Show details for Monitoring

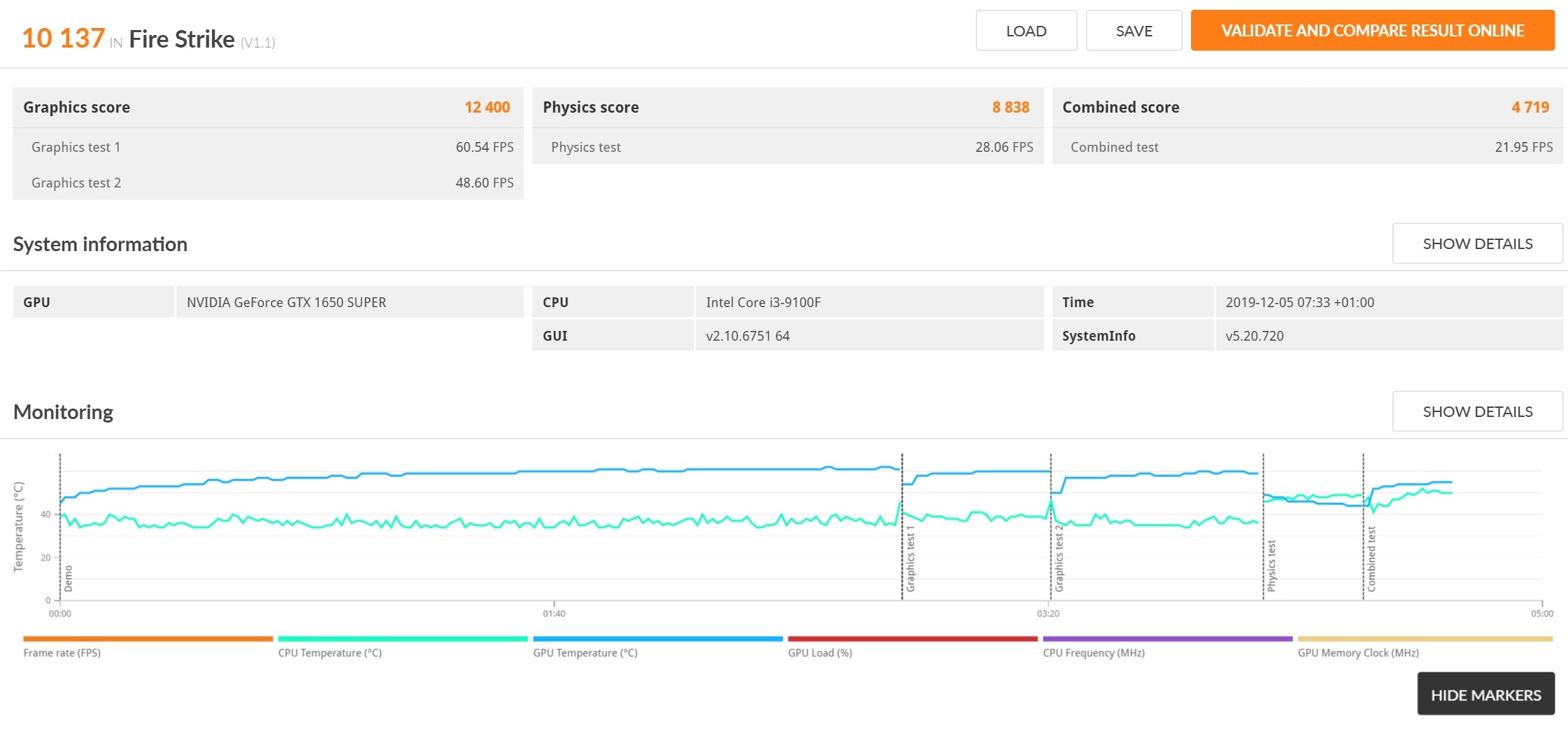tap(1477, 411)
